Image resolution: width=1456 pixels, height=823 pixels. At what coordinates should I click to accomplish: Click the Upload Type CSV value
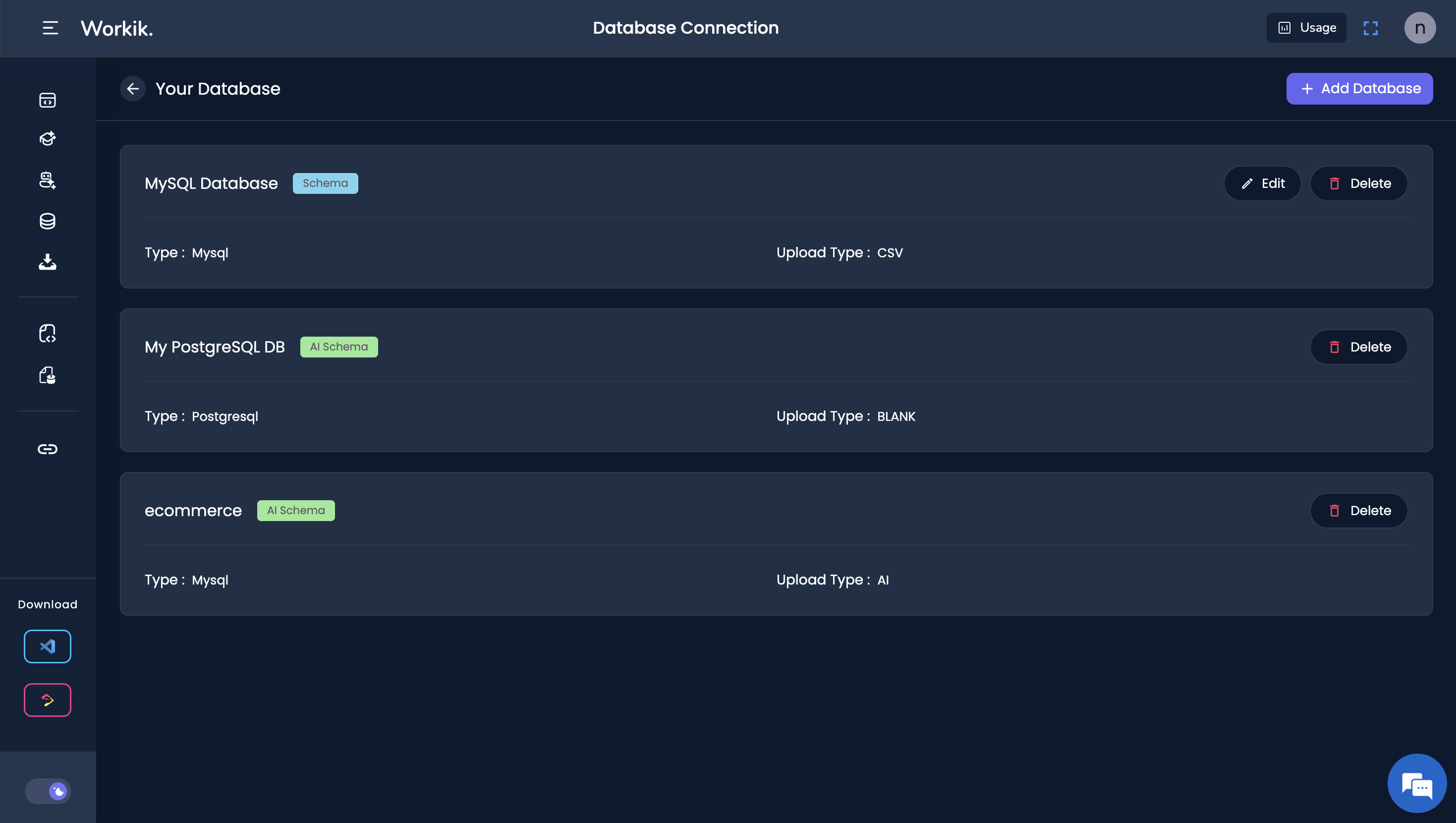pos(890,253)
